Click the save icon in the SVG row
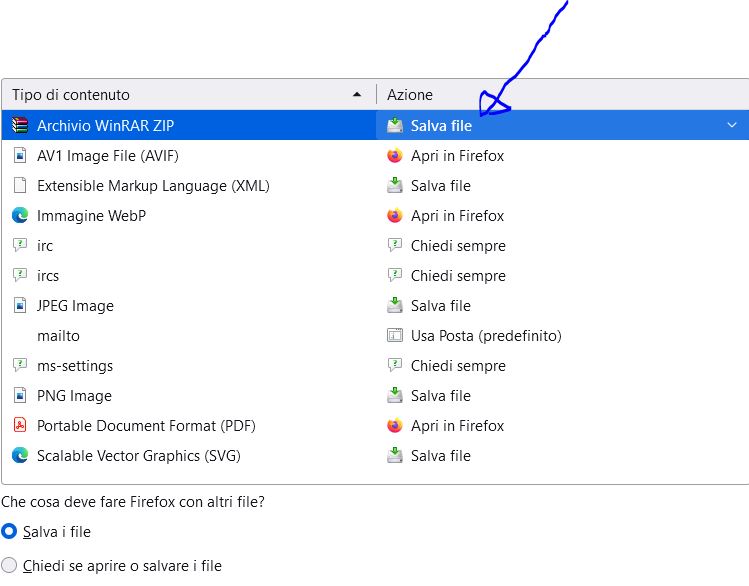The height and width of the screenshot is (586, 749). [395, 455]
